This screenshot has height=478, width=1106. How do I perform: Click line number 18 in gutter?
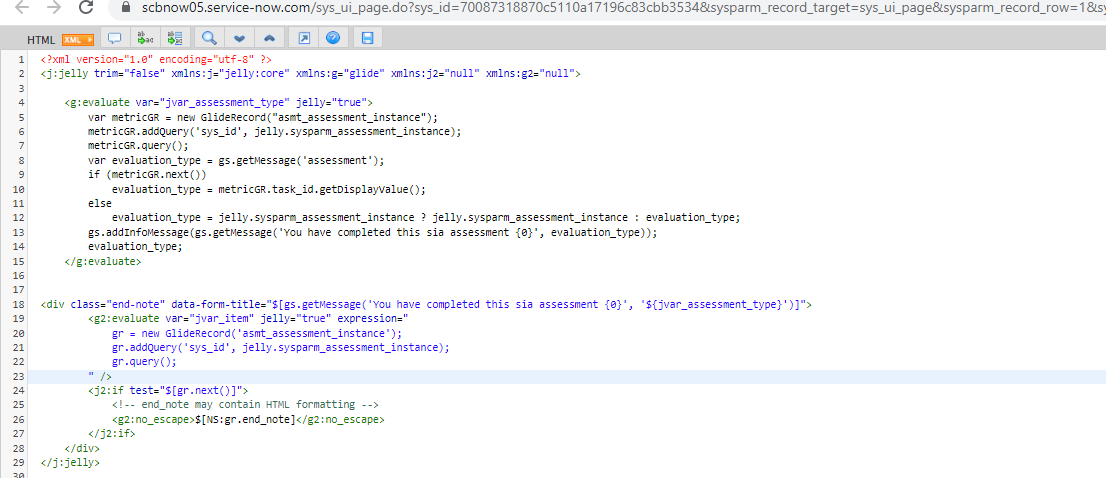[x=19, y=305]
